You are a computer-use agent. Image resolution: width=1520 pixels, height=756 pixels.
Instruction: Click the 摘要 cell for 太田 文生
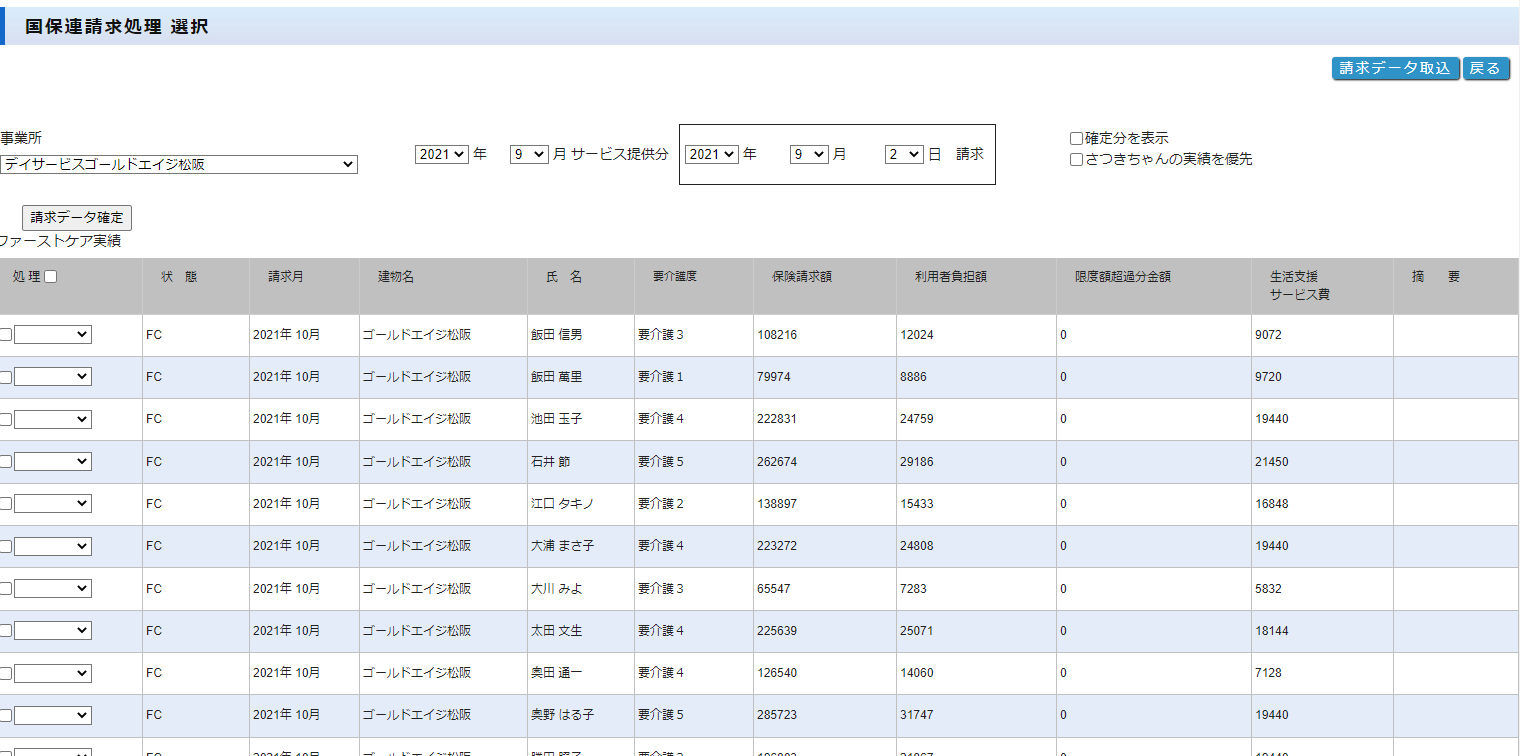tap(1455, 631)
